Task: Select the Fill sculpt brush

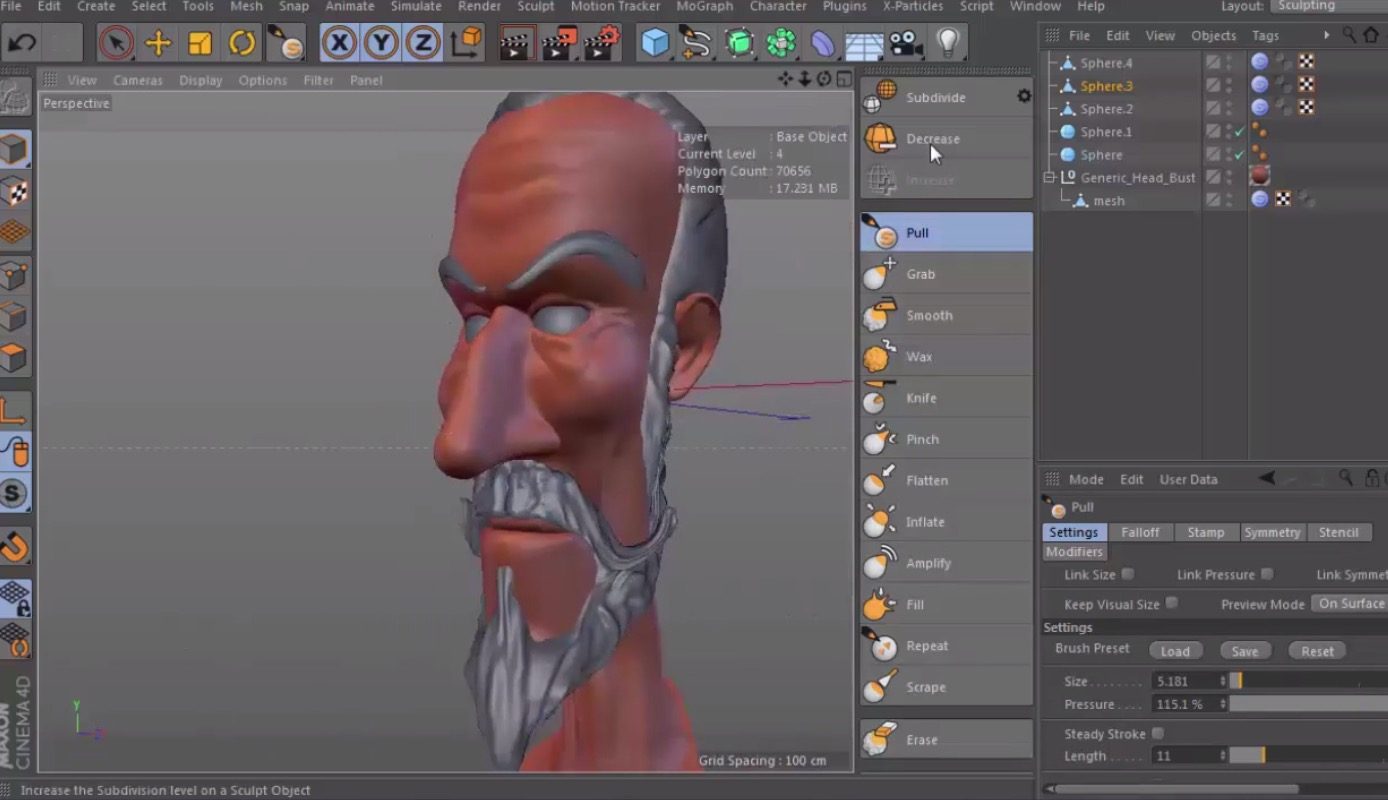Action: click(x=946, y=604)
